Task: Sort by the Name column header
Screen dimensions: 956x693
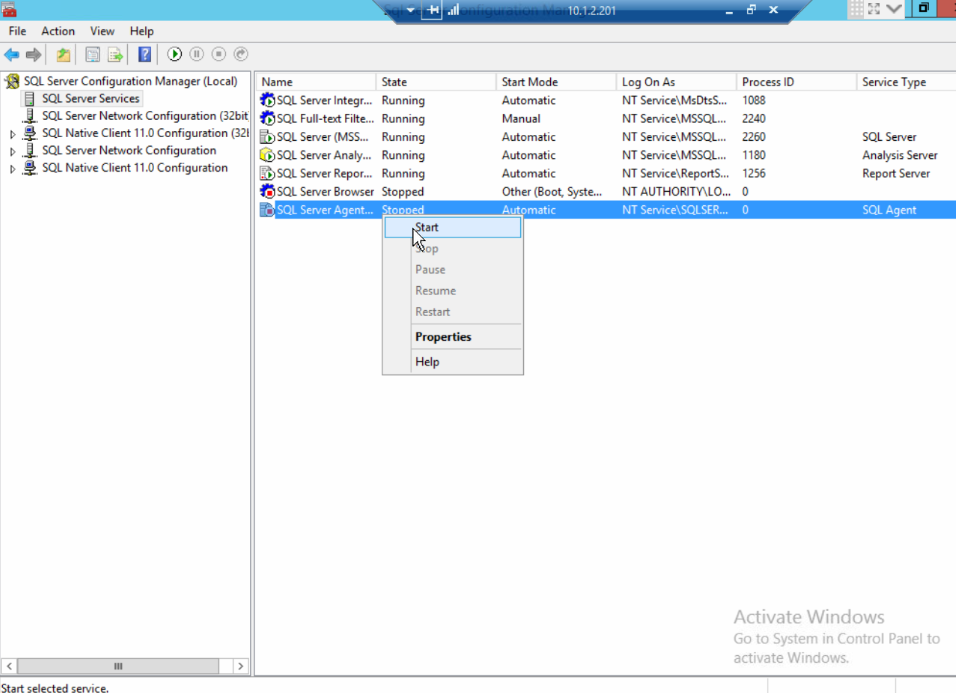Action: pos(316,82)
